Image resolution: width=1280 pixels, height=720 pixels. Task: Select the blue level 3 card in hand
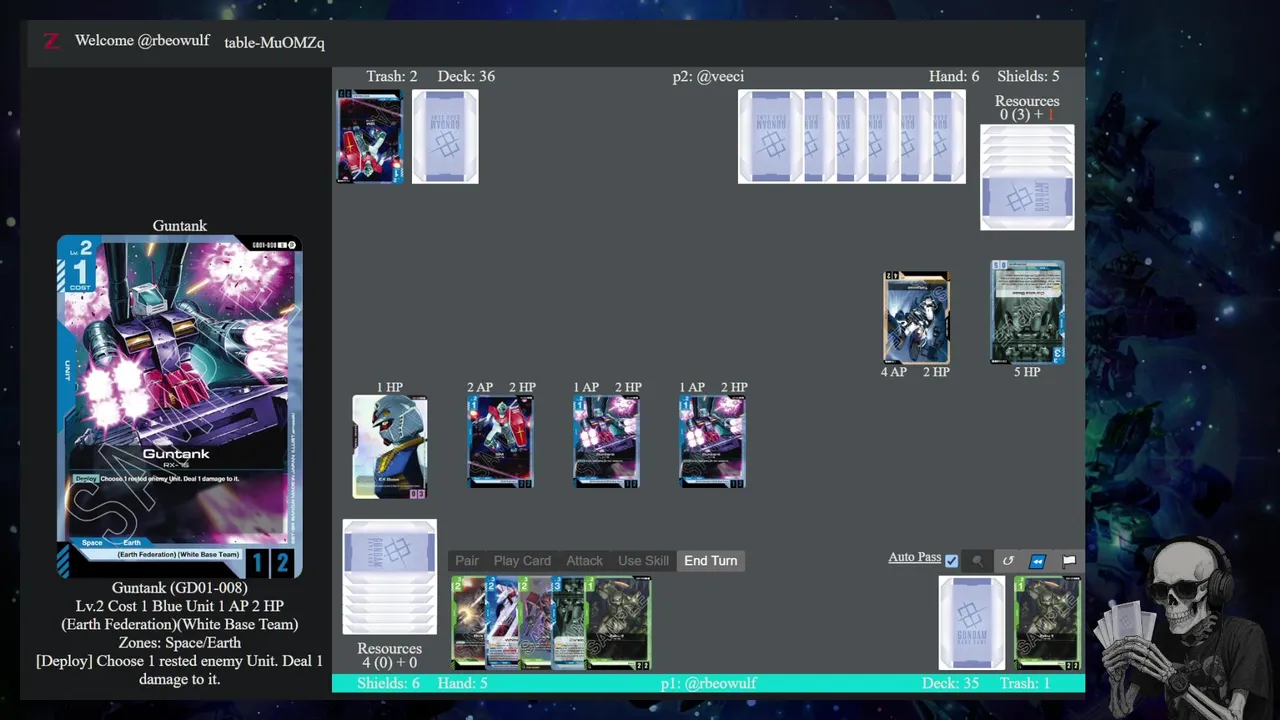[x=568, y=622]
